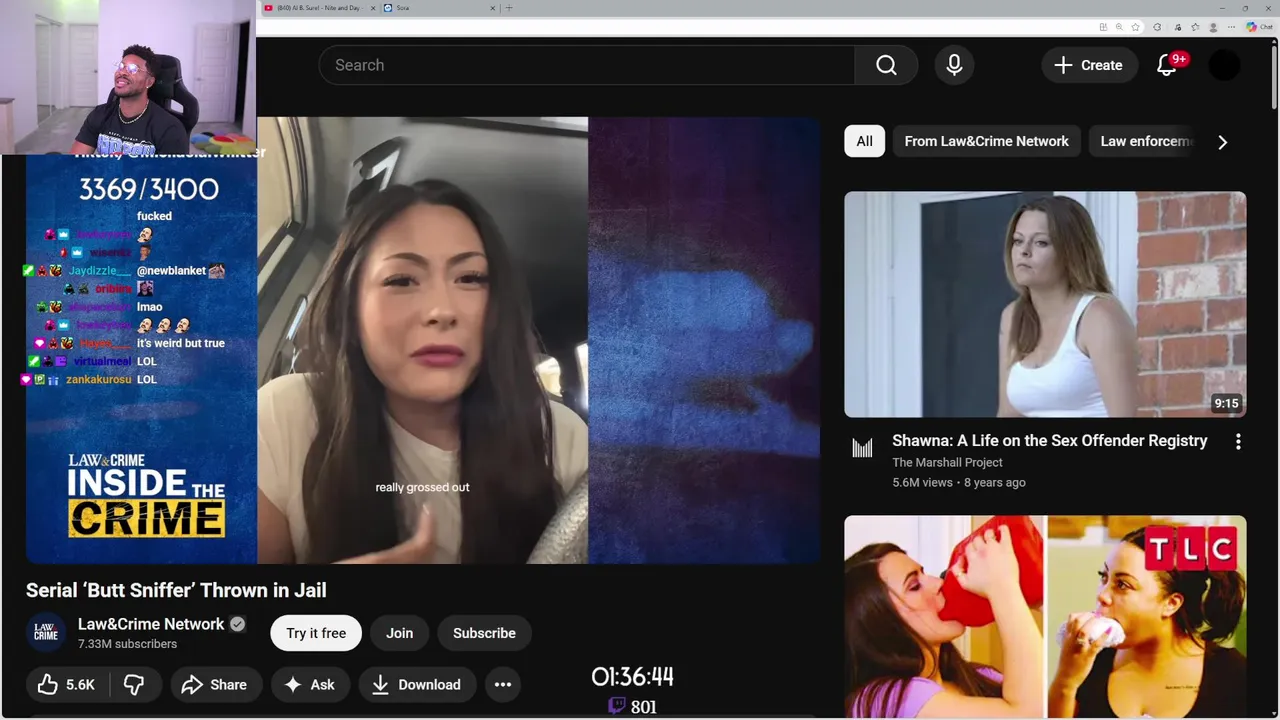The image size is (1280, 720).
Task: Add this page to favorites star
Action: (x=1135, y=27)
